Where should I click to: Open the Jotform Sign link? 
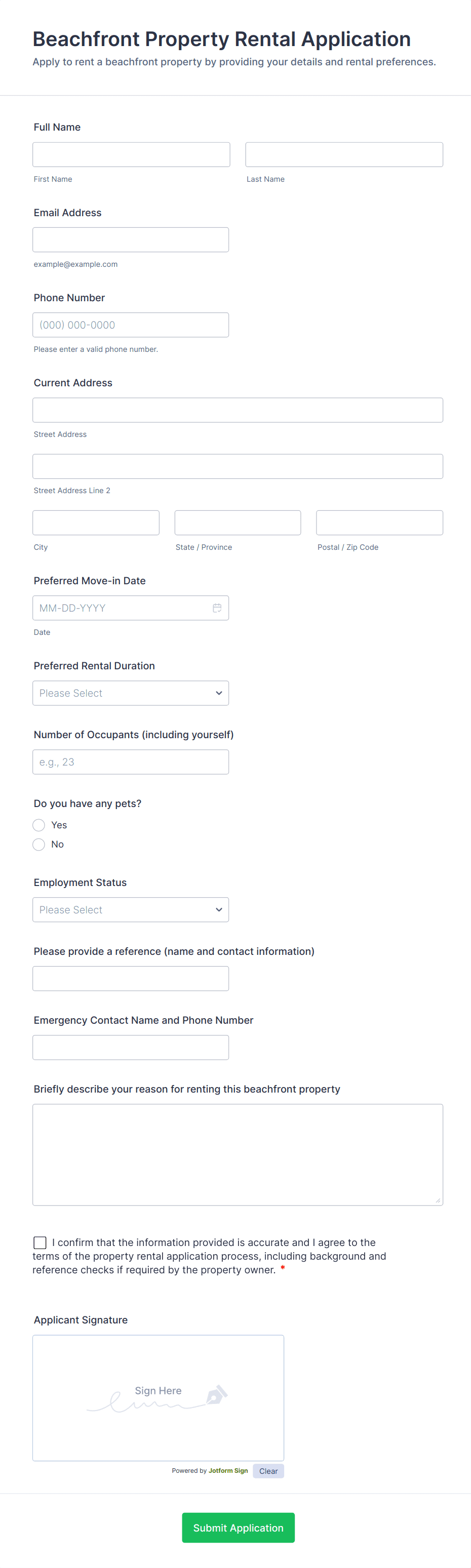point(227,1471)
